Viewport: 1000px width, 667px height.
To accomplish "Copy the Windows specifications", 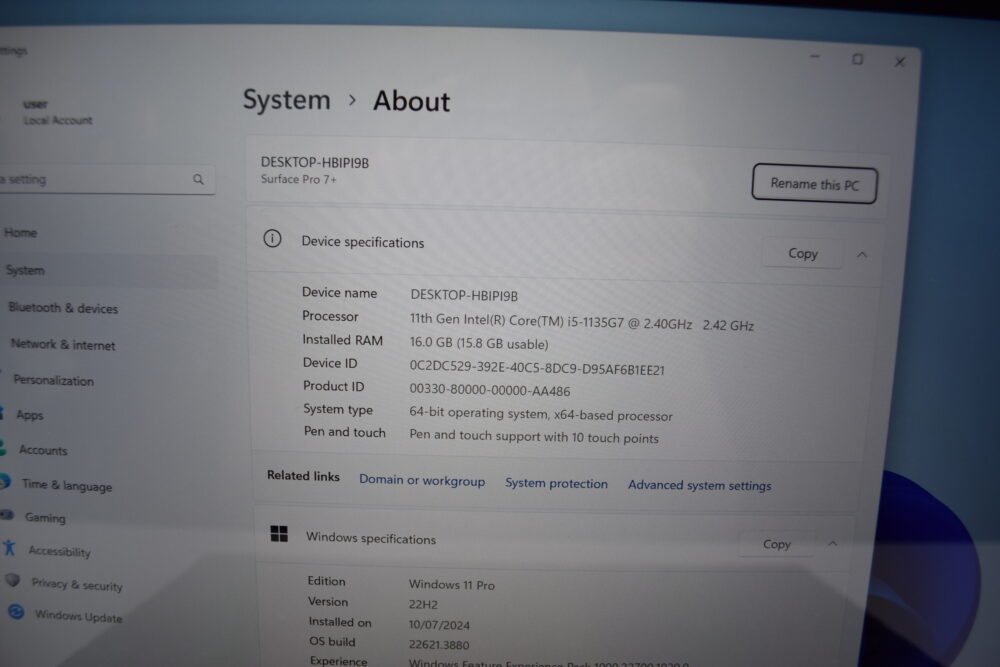I will [x=776, y=544].
